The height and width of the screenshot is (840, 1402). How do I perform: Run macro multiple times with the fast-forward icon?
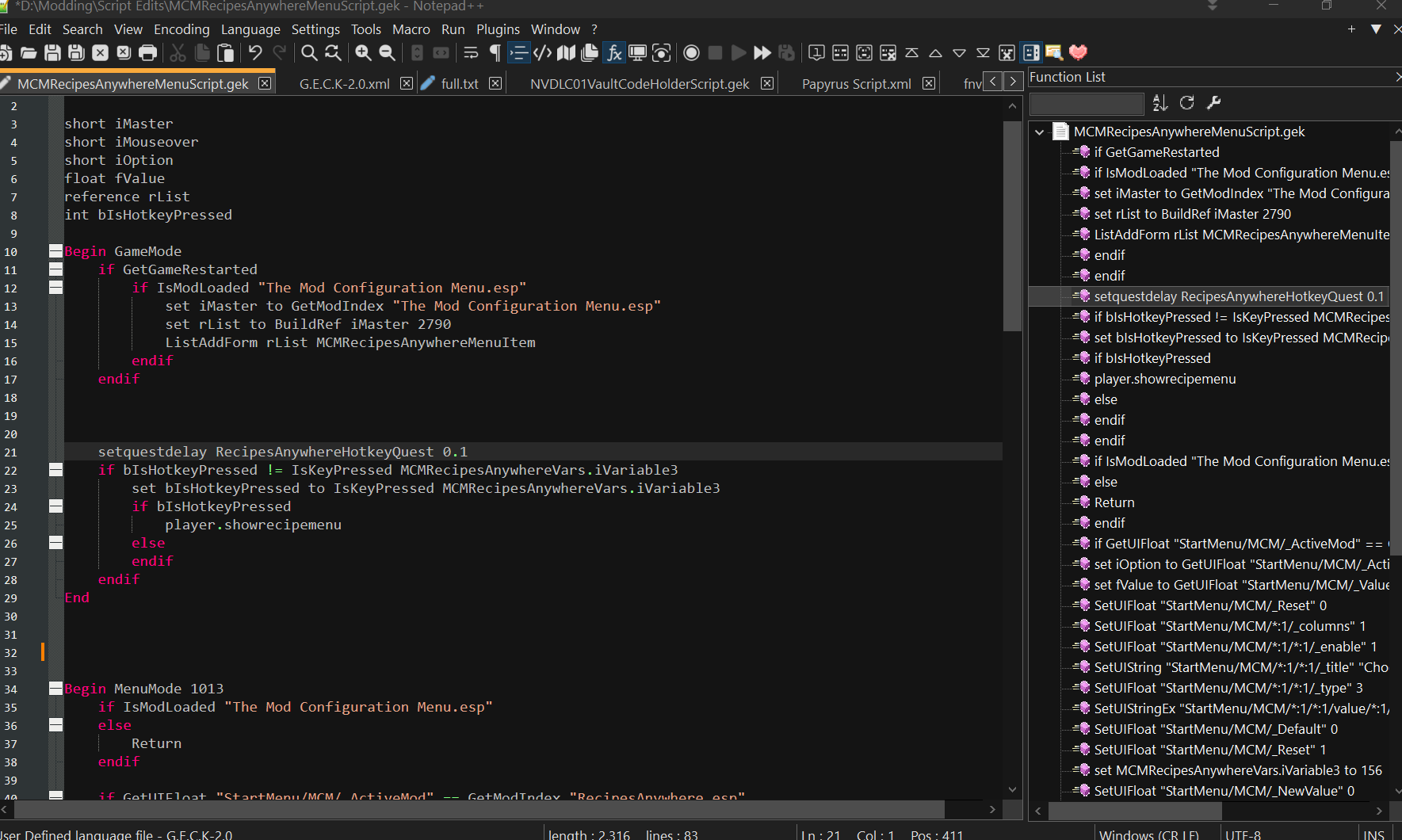[x=762, y=53]
